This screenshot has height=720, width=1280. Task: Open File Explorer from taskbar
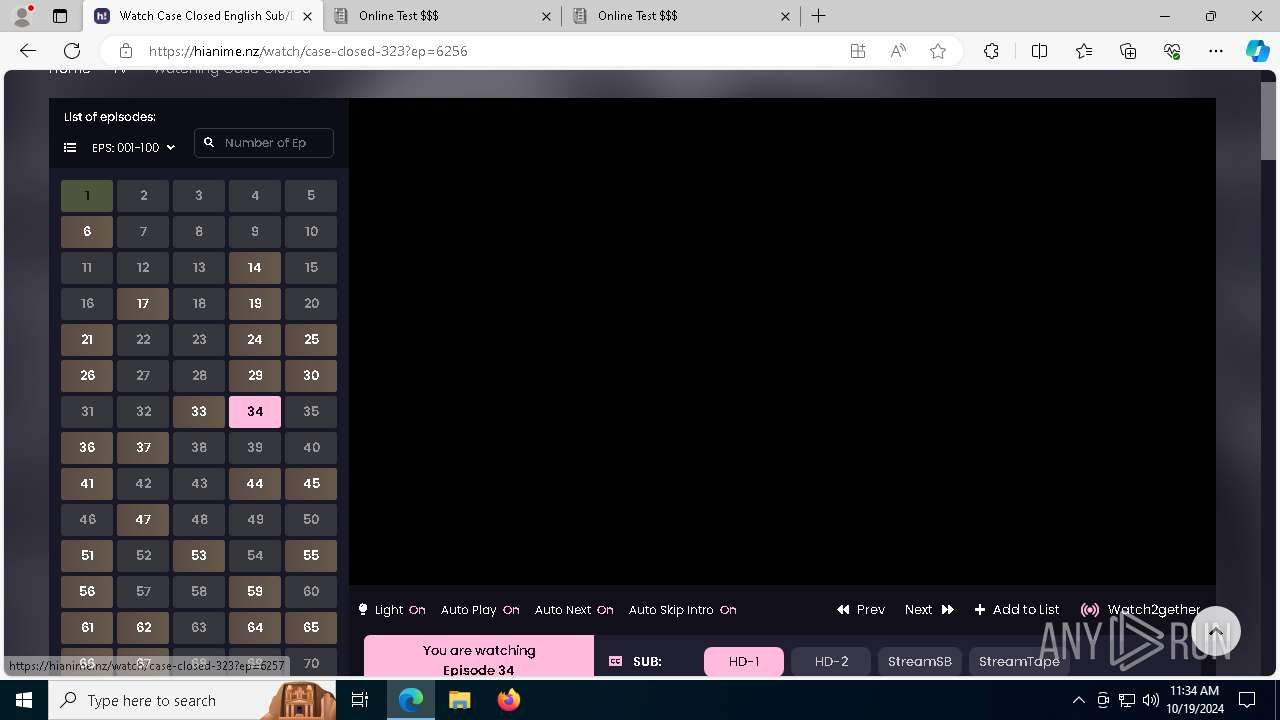pos(459,700)
